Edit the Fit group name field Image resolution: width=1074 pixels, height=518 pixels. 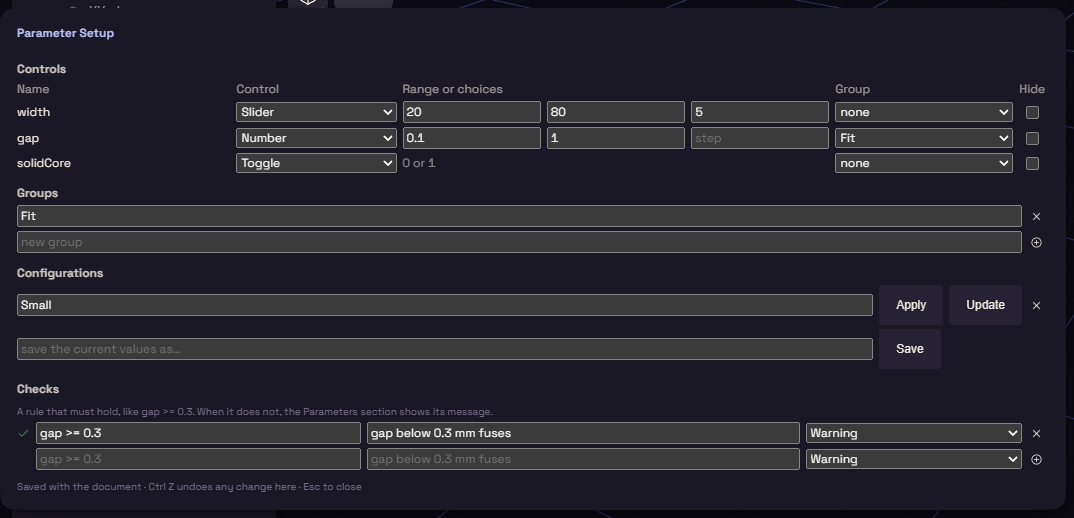(519, 216)
